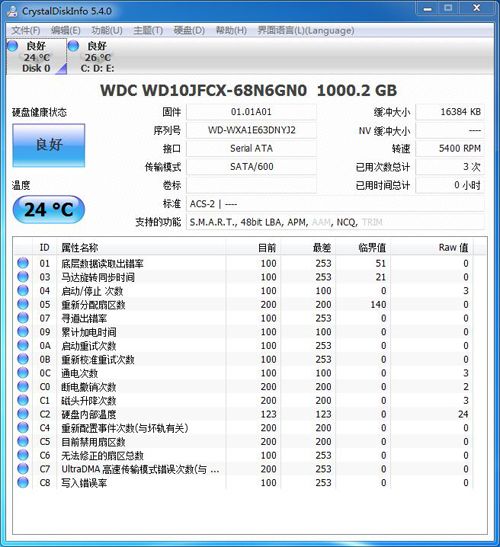Select the Disk 0 drive tab
This screenshot has width=500, height=547.
click(36, 57)
